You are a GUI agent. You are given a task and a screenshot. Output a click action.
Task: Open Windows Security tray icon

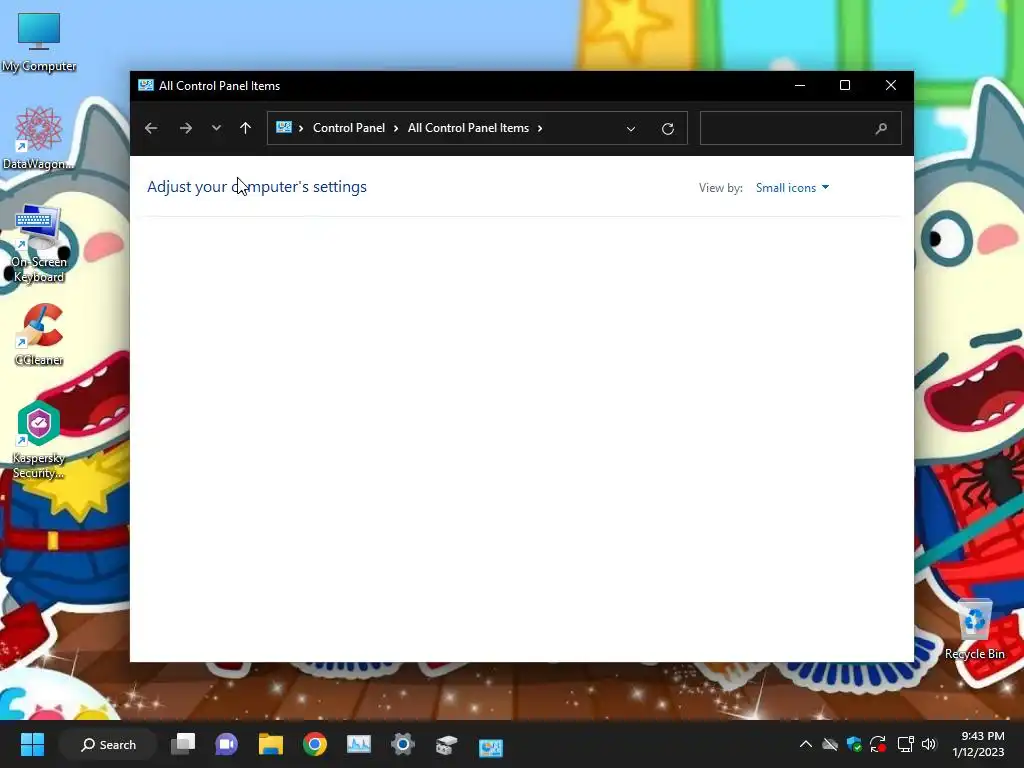(x=854, y=744)
